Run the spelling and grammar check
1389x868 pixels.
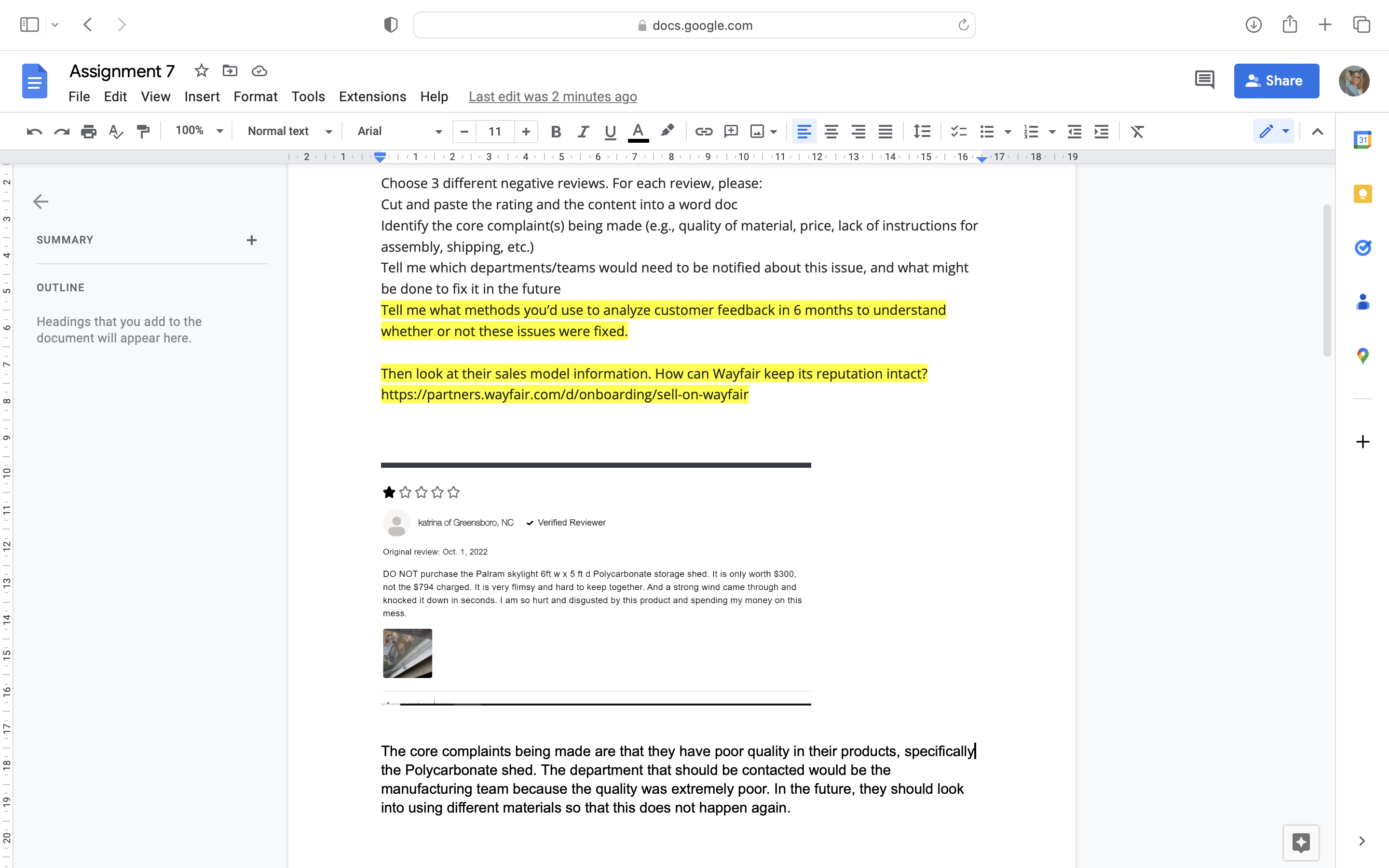pyautogui.click(x=115, y=132)
